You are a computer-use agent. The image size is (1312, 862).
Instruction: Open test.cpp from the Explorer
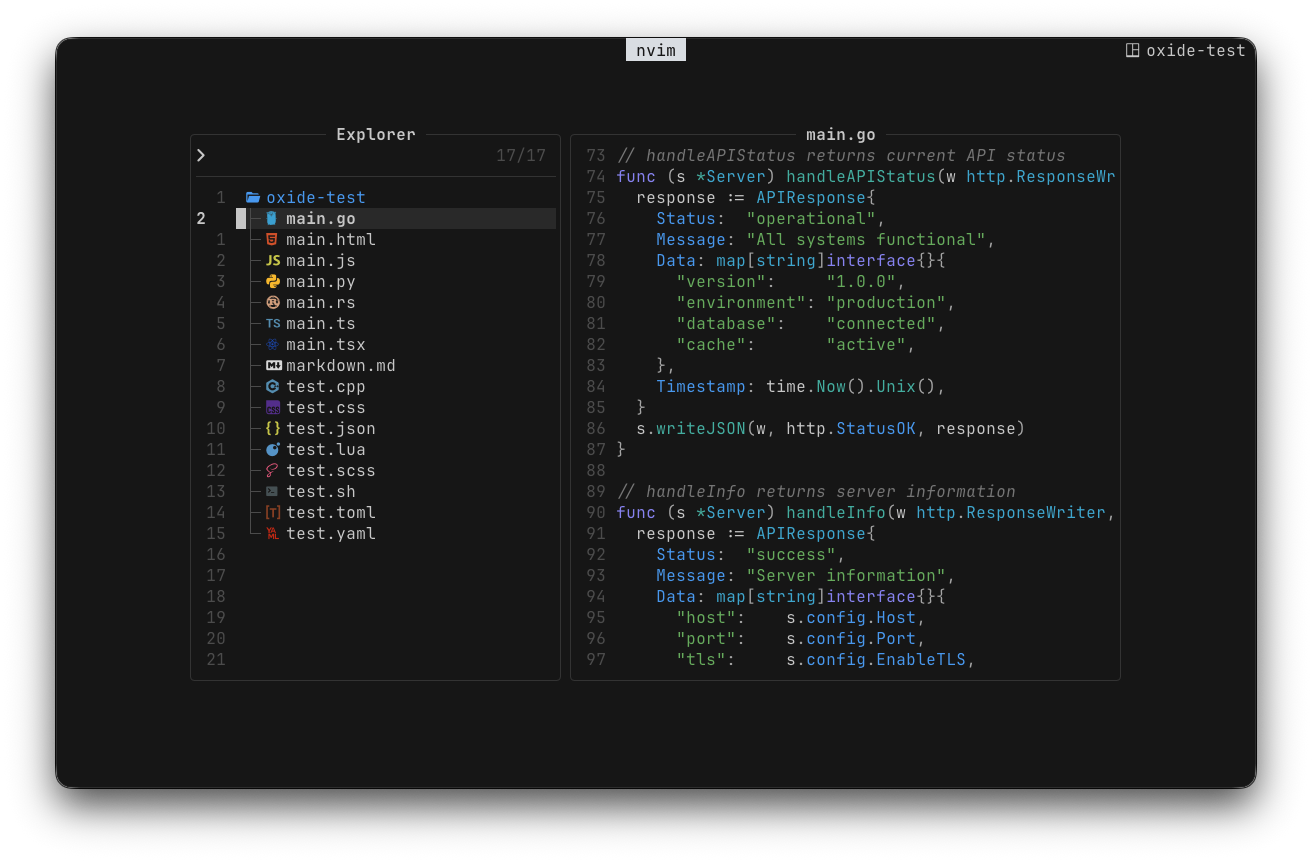point(326,386)
